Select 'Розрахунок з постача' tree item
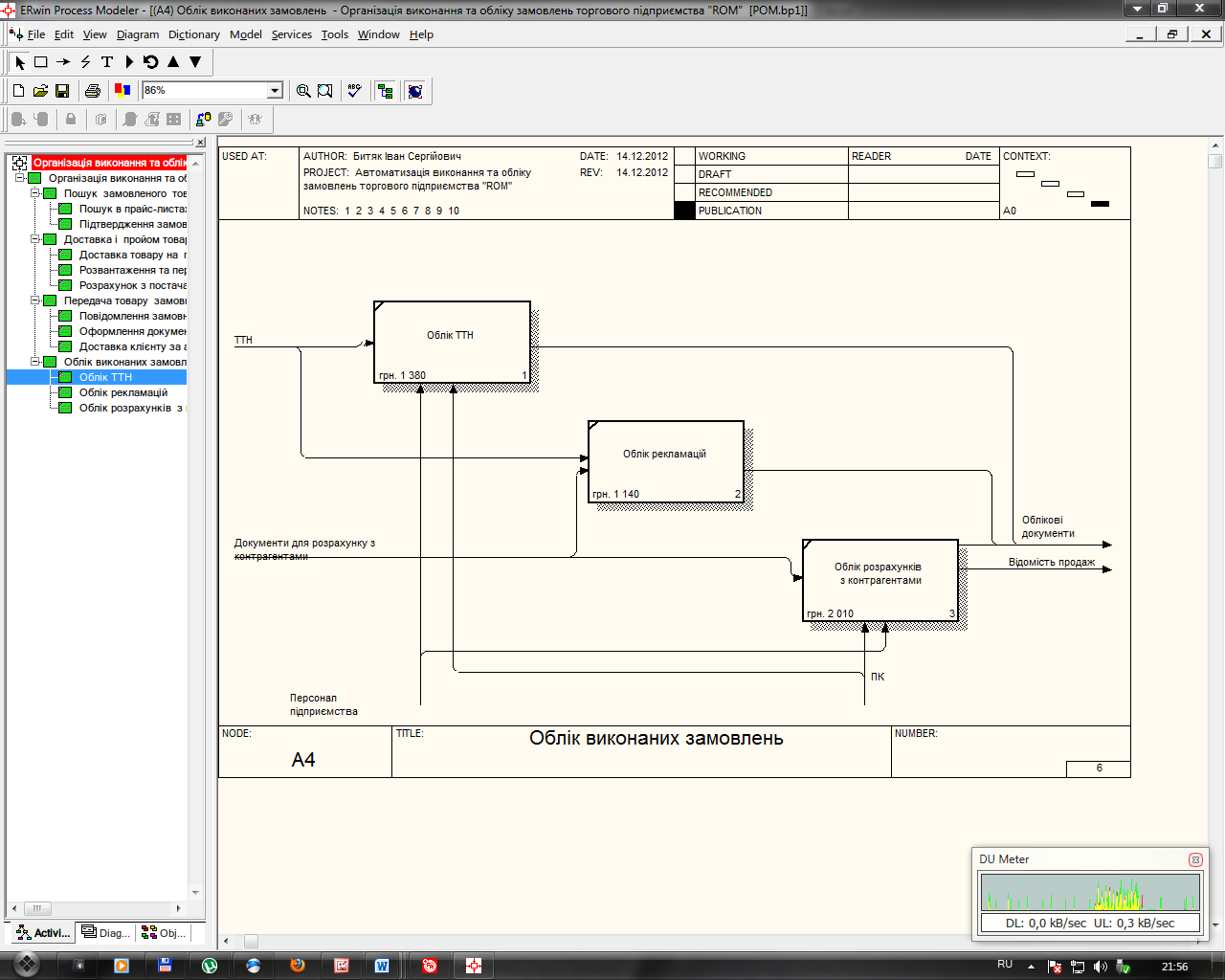This screenshot has height=980, width=1225. click(x=132, y=285)
